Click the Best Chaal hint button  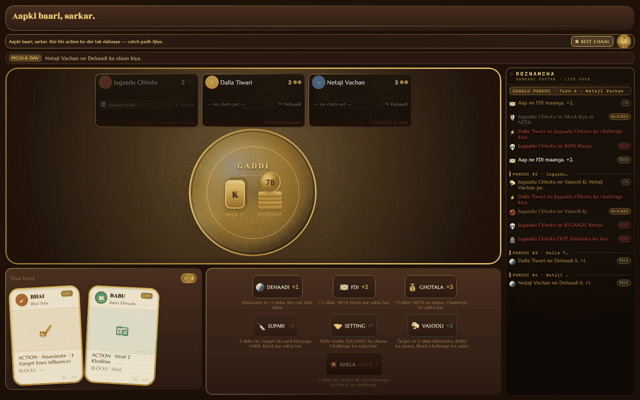click(592, 41)
